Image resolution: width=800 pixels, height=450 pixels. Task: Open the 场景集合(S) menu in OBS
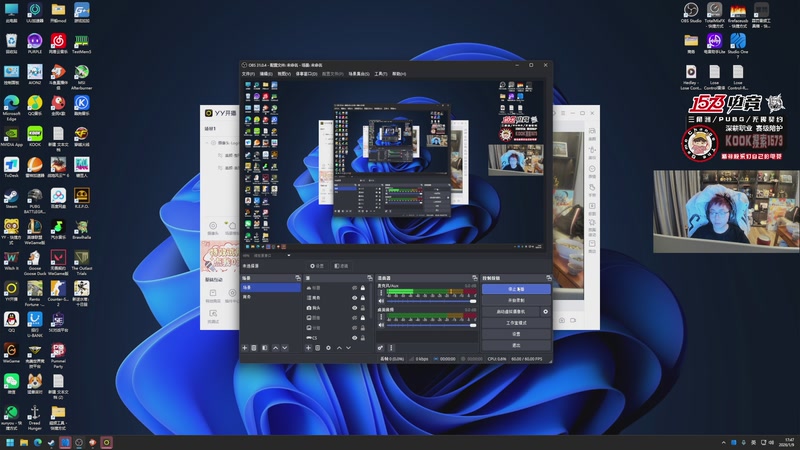(359, 74)
